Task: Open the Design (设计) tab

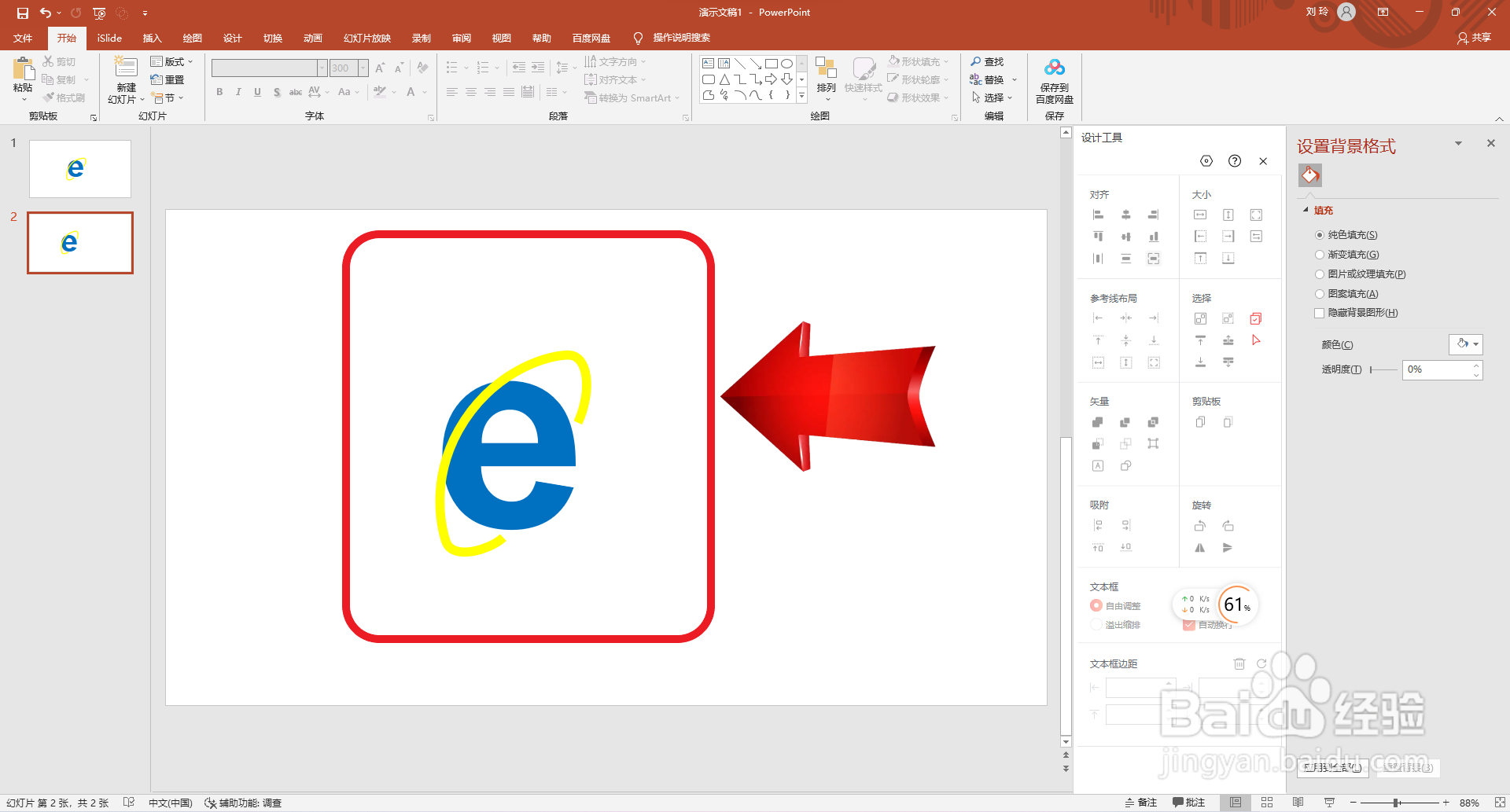Action: (232, 38)
